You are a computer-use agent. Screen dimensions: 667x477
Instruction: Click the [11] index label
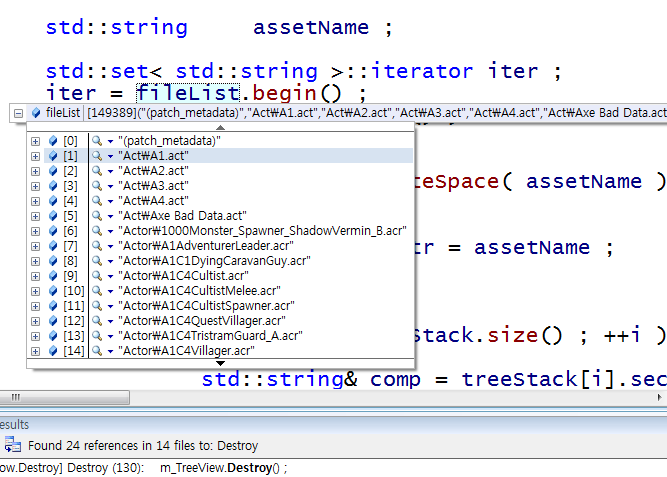(x=74, y=306)
